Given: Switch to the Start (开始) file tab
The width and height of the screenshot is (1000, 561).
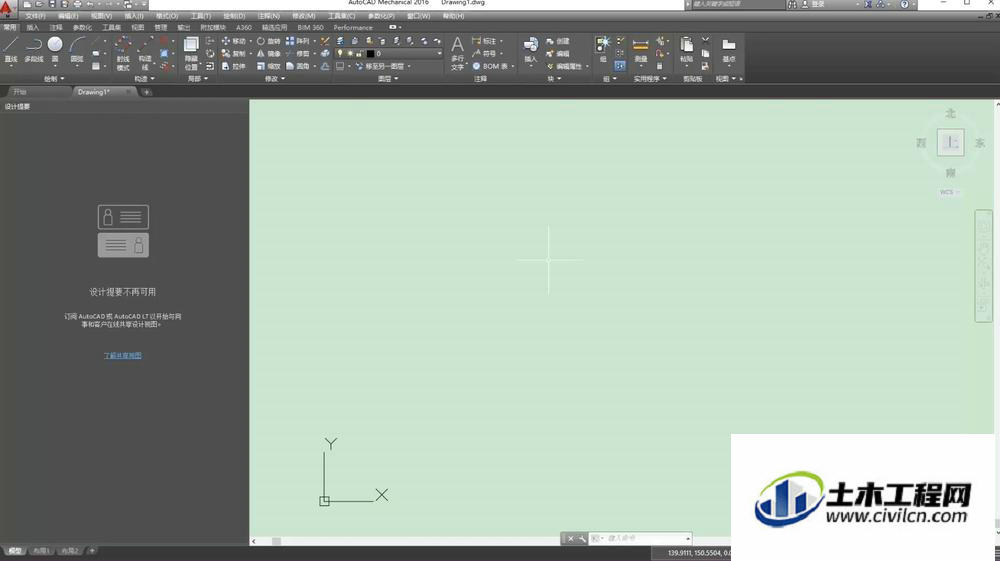Looking at the screenshot, I should coord(20,92).
